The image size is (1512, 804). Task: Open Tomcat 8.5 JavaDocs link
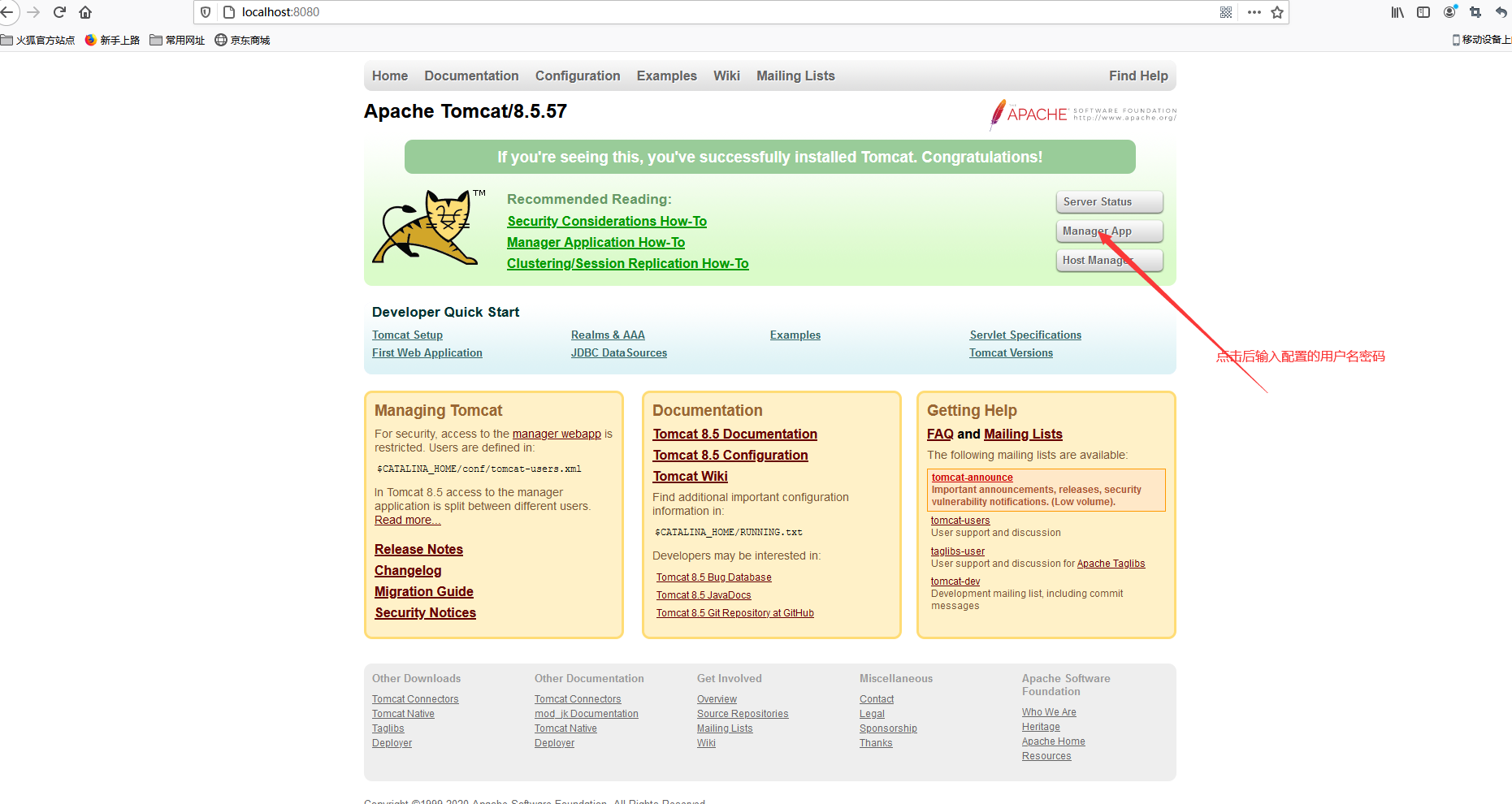[x=704, y=595]
